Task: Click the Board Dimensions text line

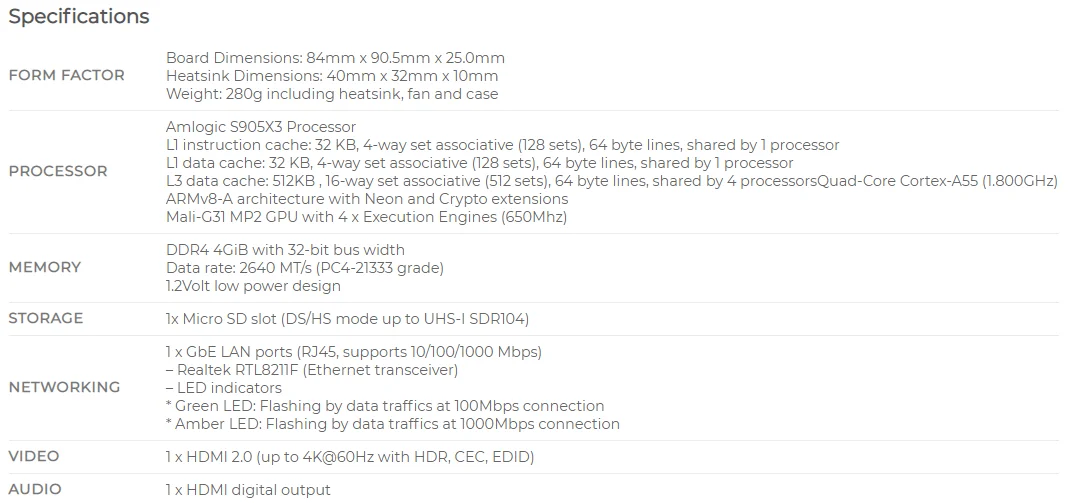Action: [335, 58]
